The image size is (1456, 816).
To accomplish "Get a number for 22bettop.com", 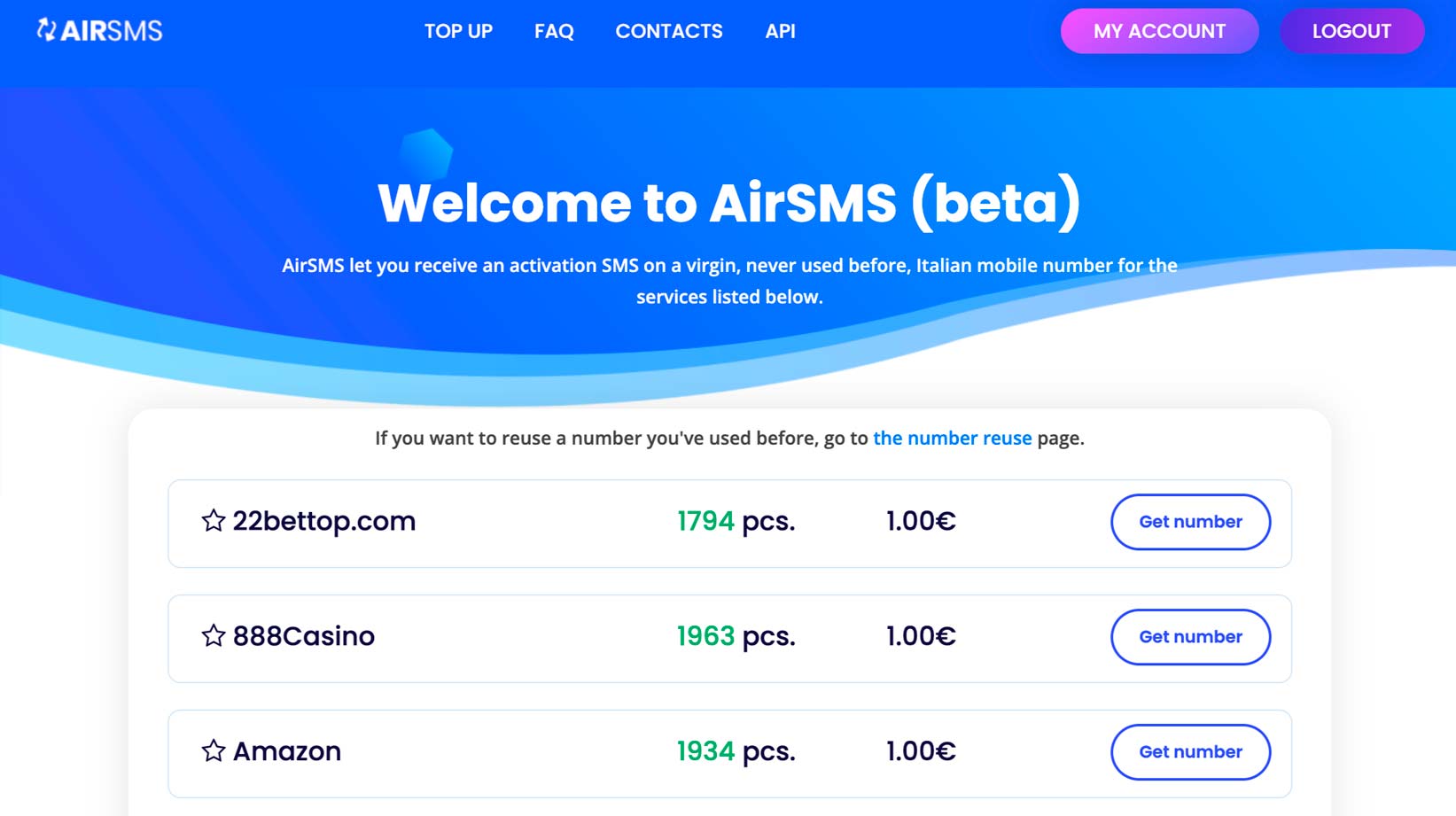I will tap(1190, 522).
